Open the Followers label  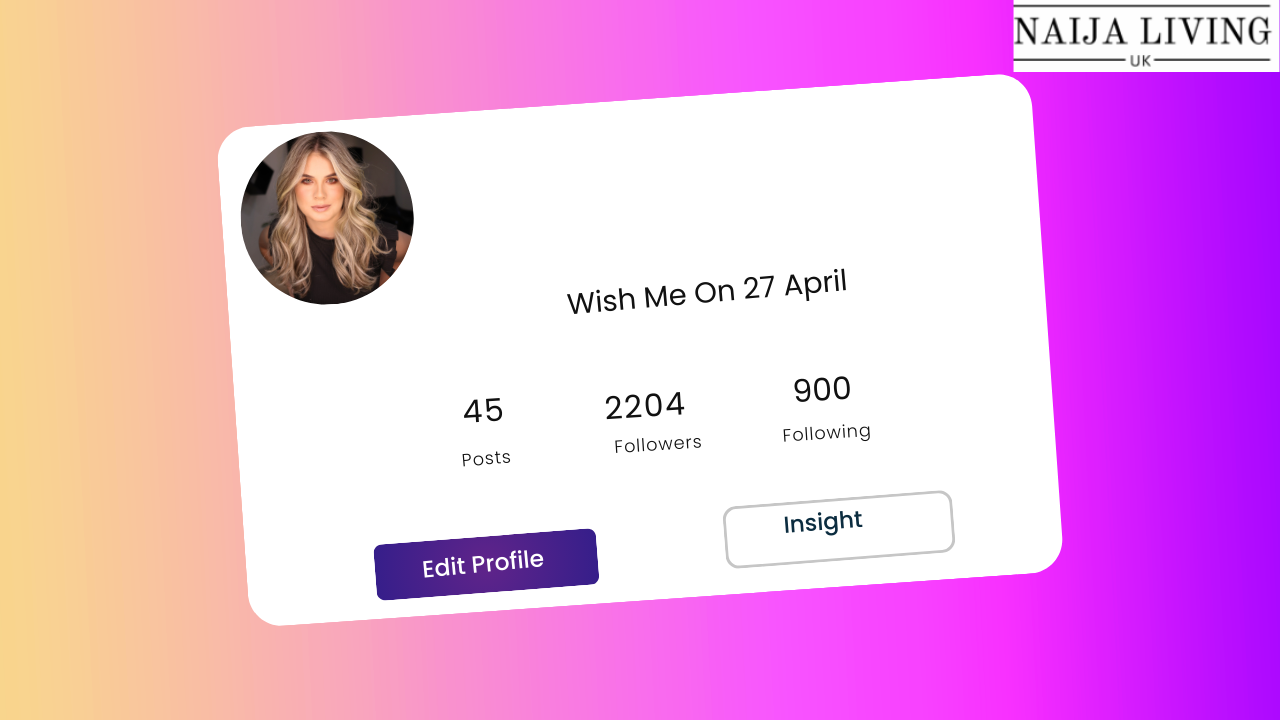point(658,444)
